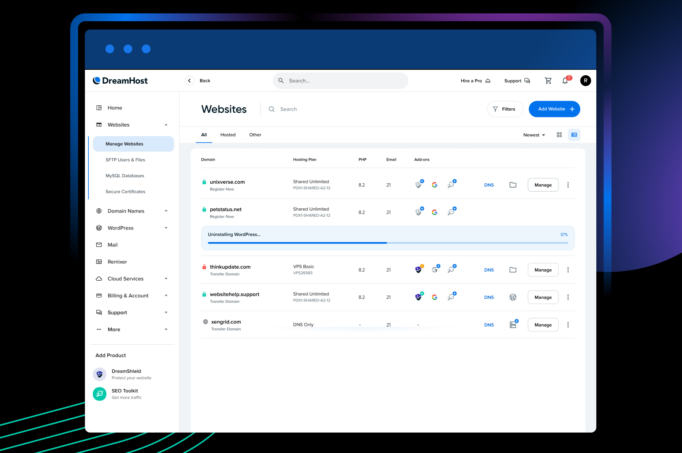Switch to list view layout
The image size is (682, 453).
pos(574,134)
